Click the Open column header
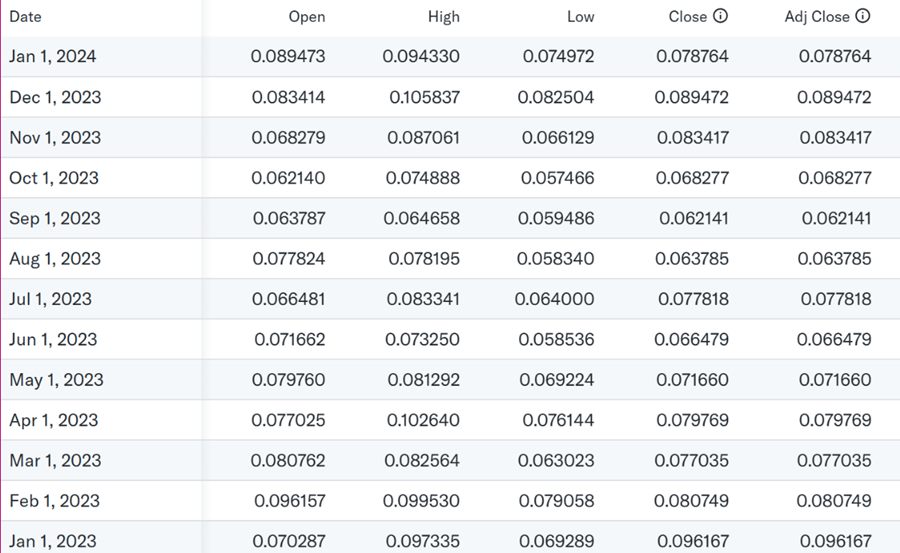The image size is (900, 553). pyautogui.click(x=307, y=17)
